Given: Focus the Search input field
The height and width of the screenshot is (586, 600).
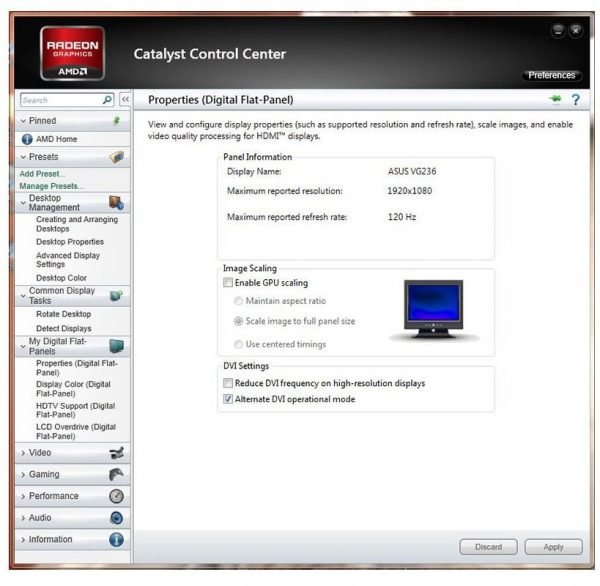Looking at the screenshot, I should pos(62,100).
